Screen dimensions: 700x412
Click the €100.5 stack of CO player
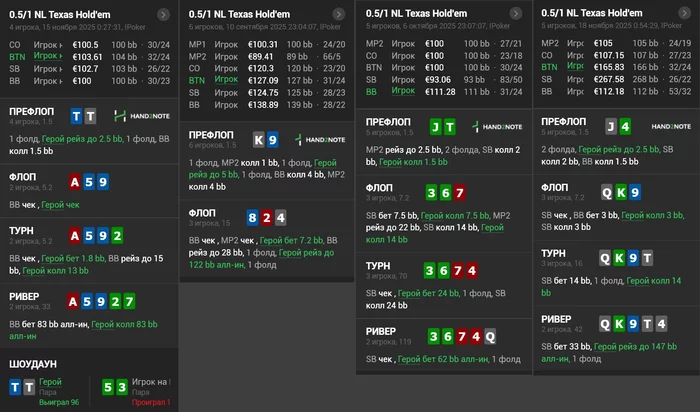pos(85,45)
